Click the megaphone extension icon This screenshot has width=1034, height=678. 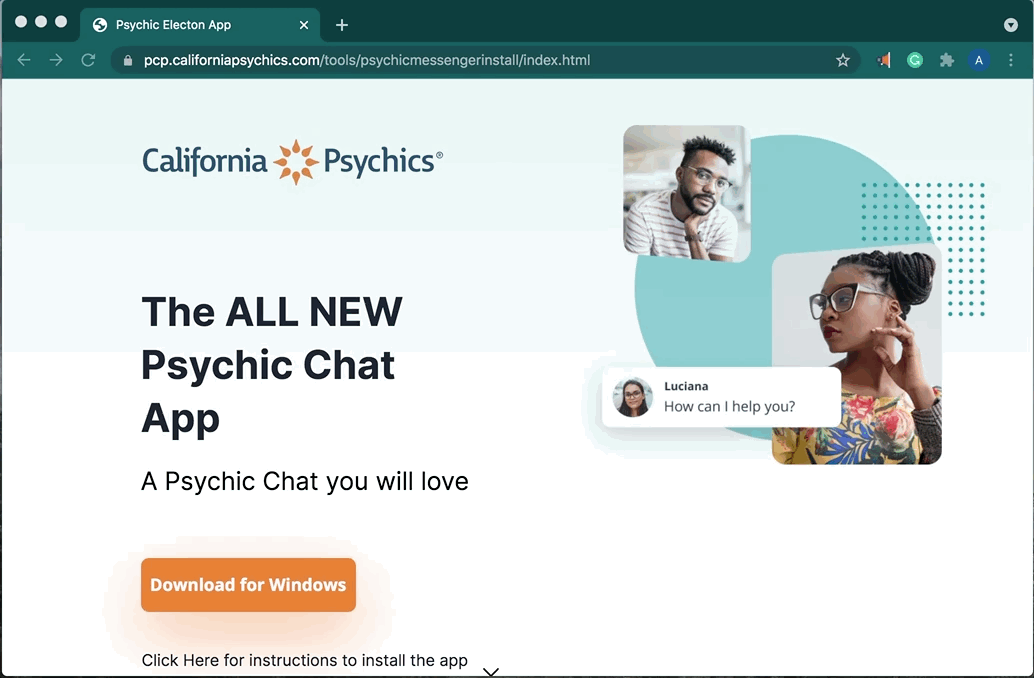coord(883,60)
